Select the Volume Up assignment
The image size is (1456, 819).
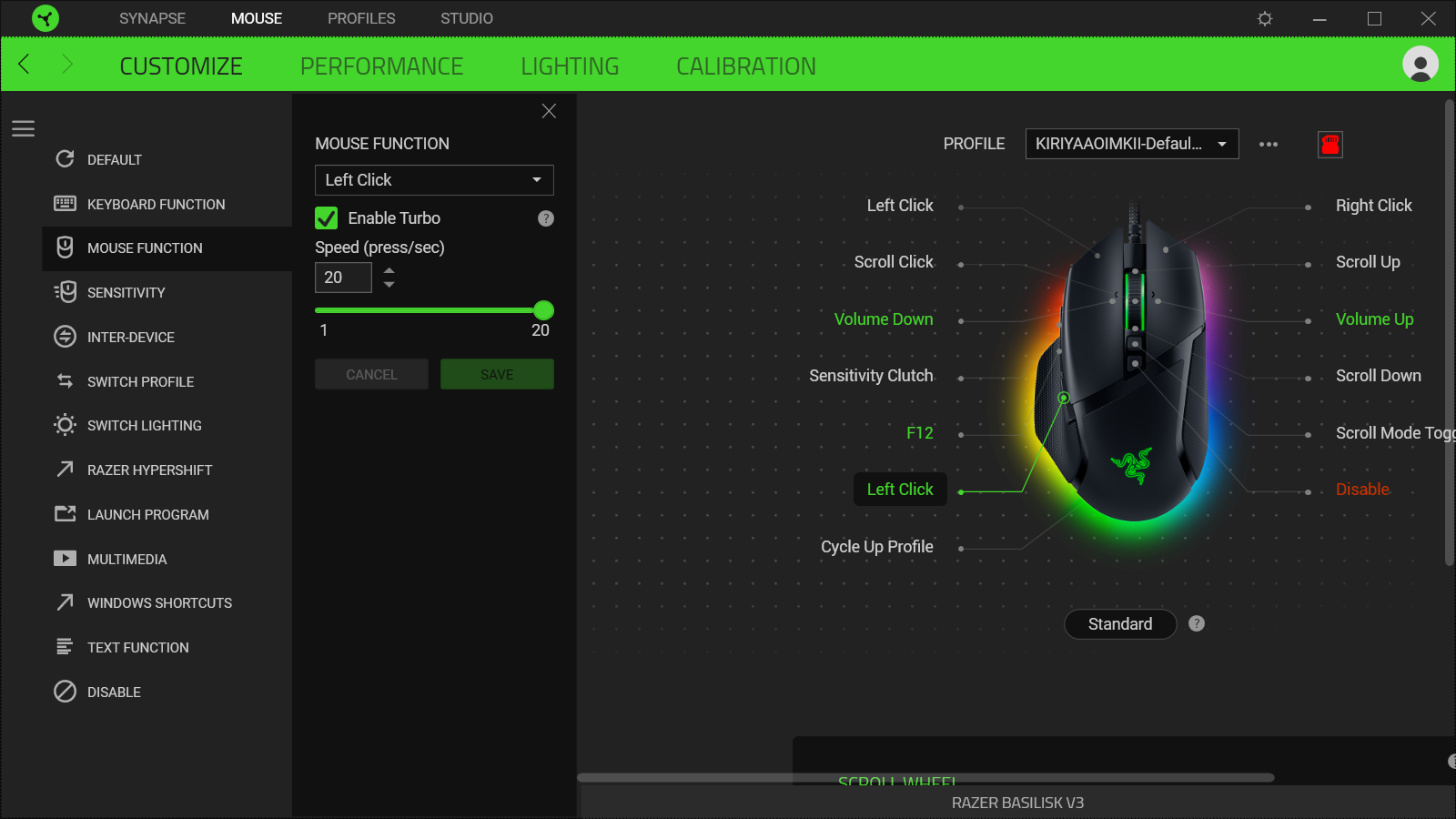point(1375,319)
